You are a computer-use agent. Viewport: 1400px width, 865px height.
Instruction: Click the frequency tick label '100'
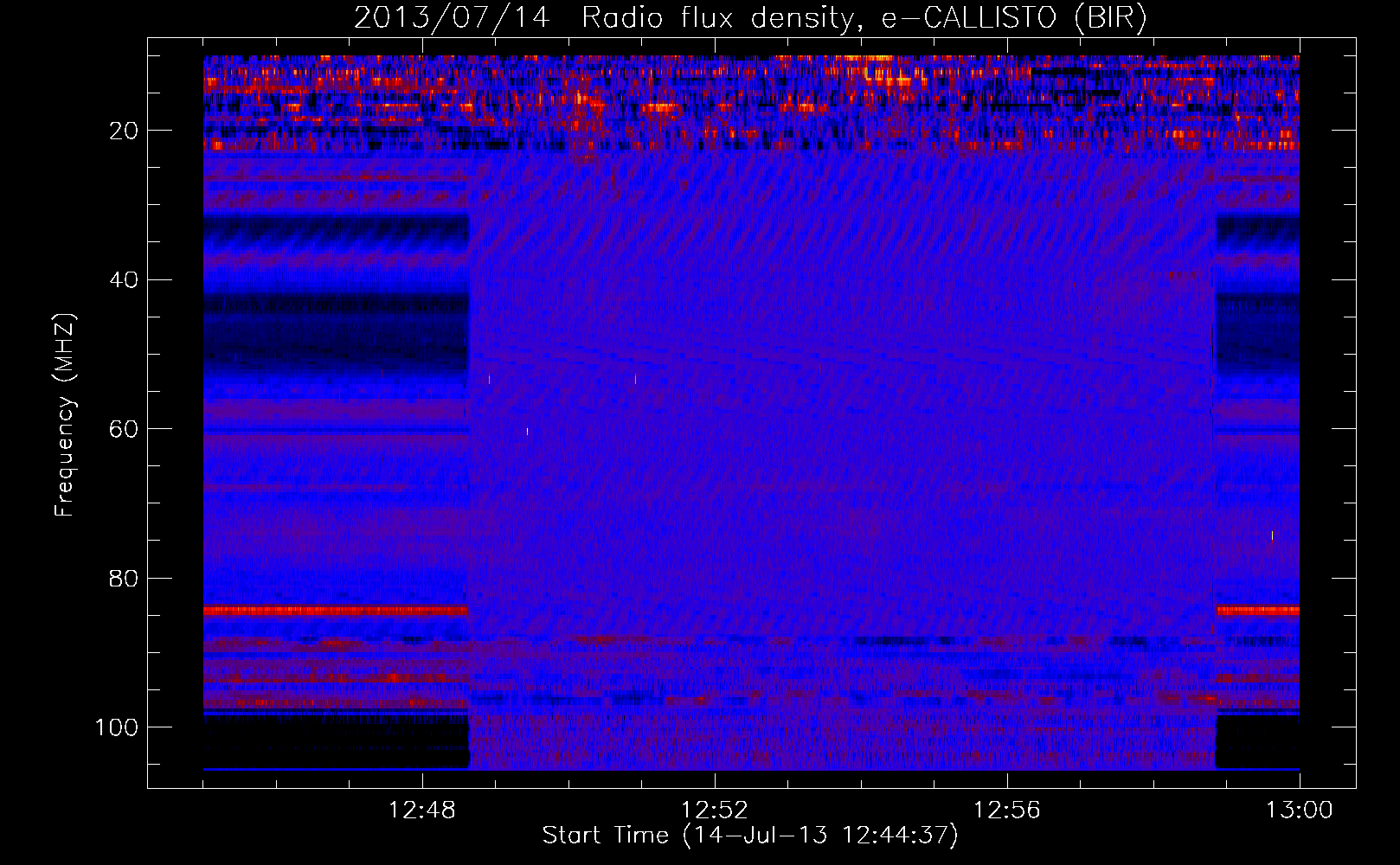tap(117, 727)
